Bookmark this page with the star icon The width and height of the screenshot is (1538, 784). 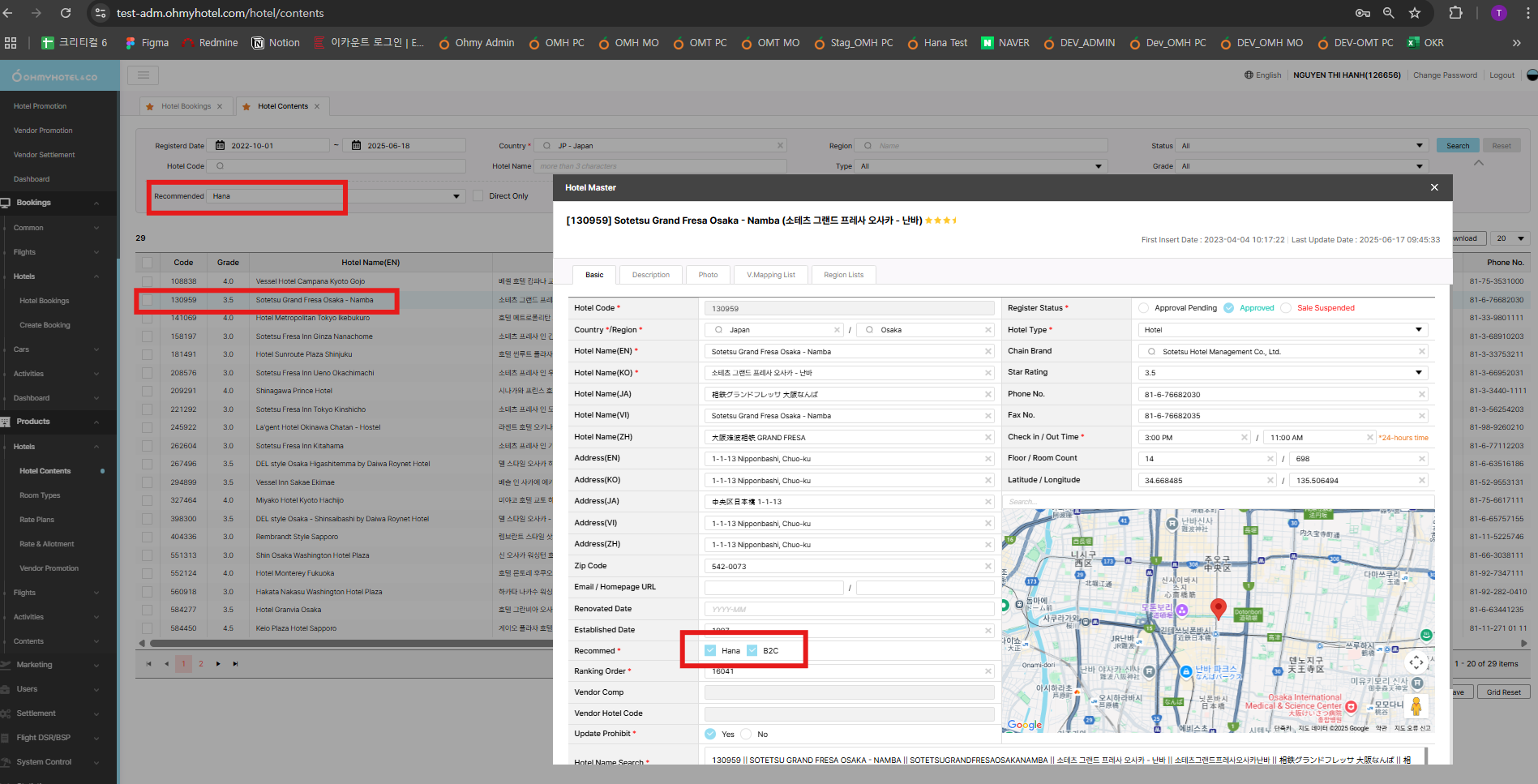pyautogui.click(x=1415, y=13)
